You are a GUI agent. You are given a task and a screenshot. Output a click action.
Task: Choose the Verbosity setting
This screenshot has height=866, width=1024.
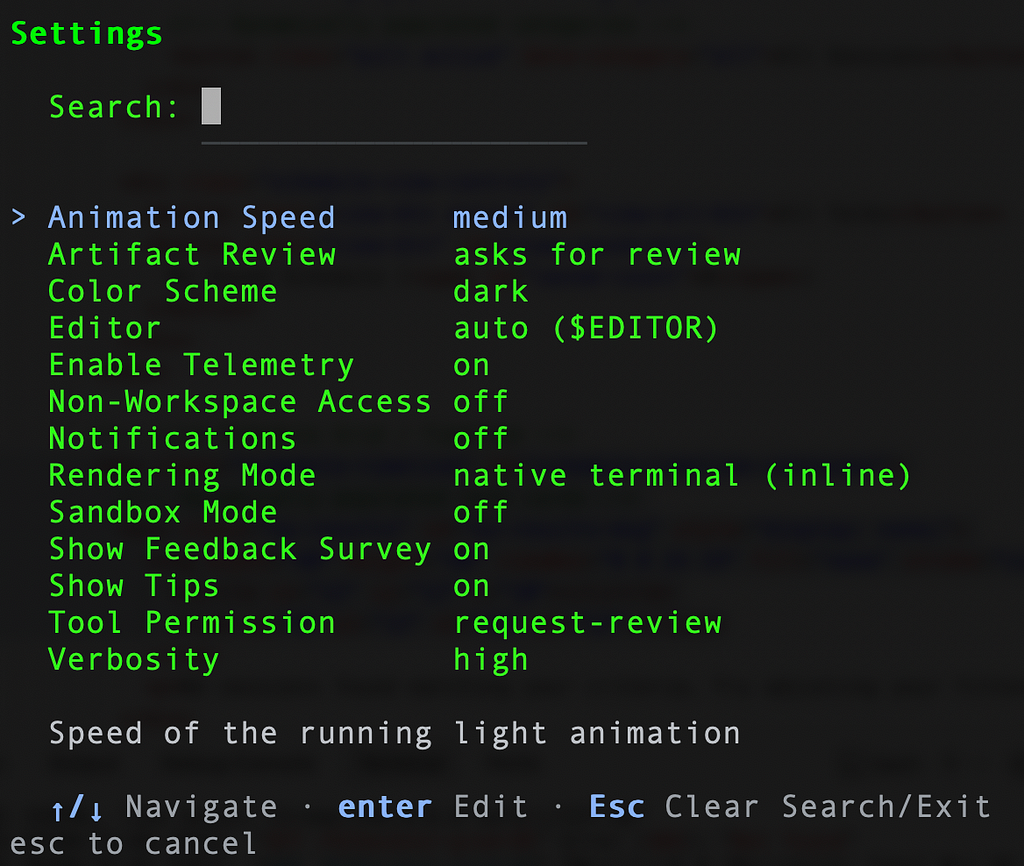tap(134, 660)
